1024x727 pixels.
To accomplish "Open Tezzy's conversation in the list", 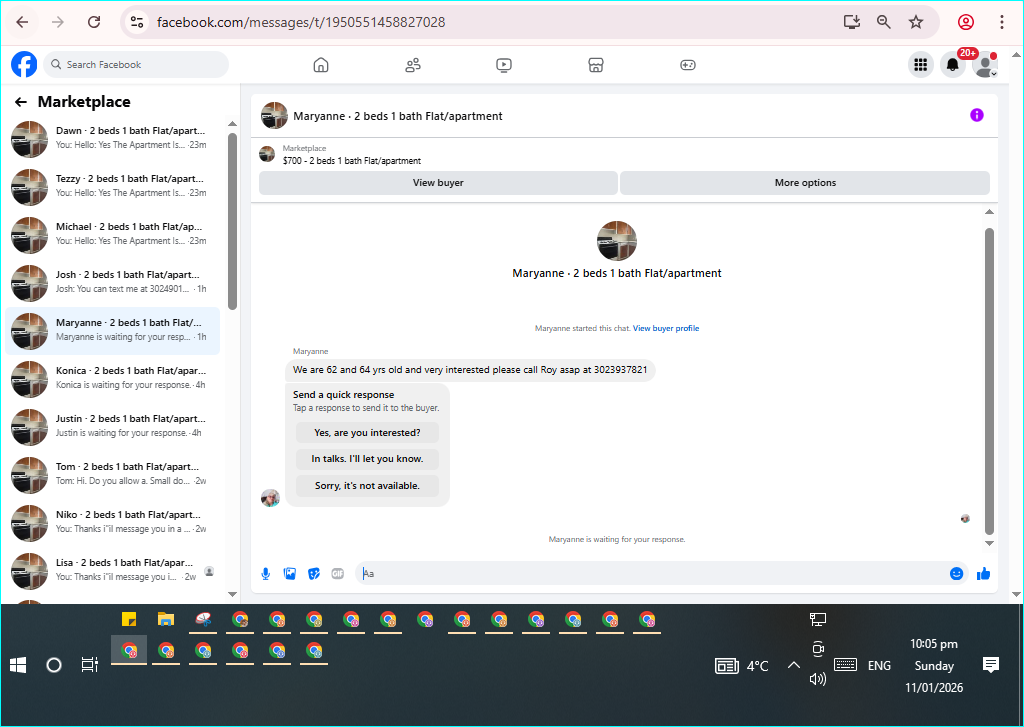I will pos(112,186).
